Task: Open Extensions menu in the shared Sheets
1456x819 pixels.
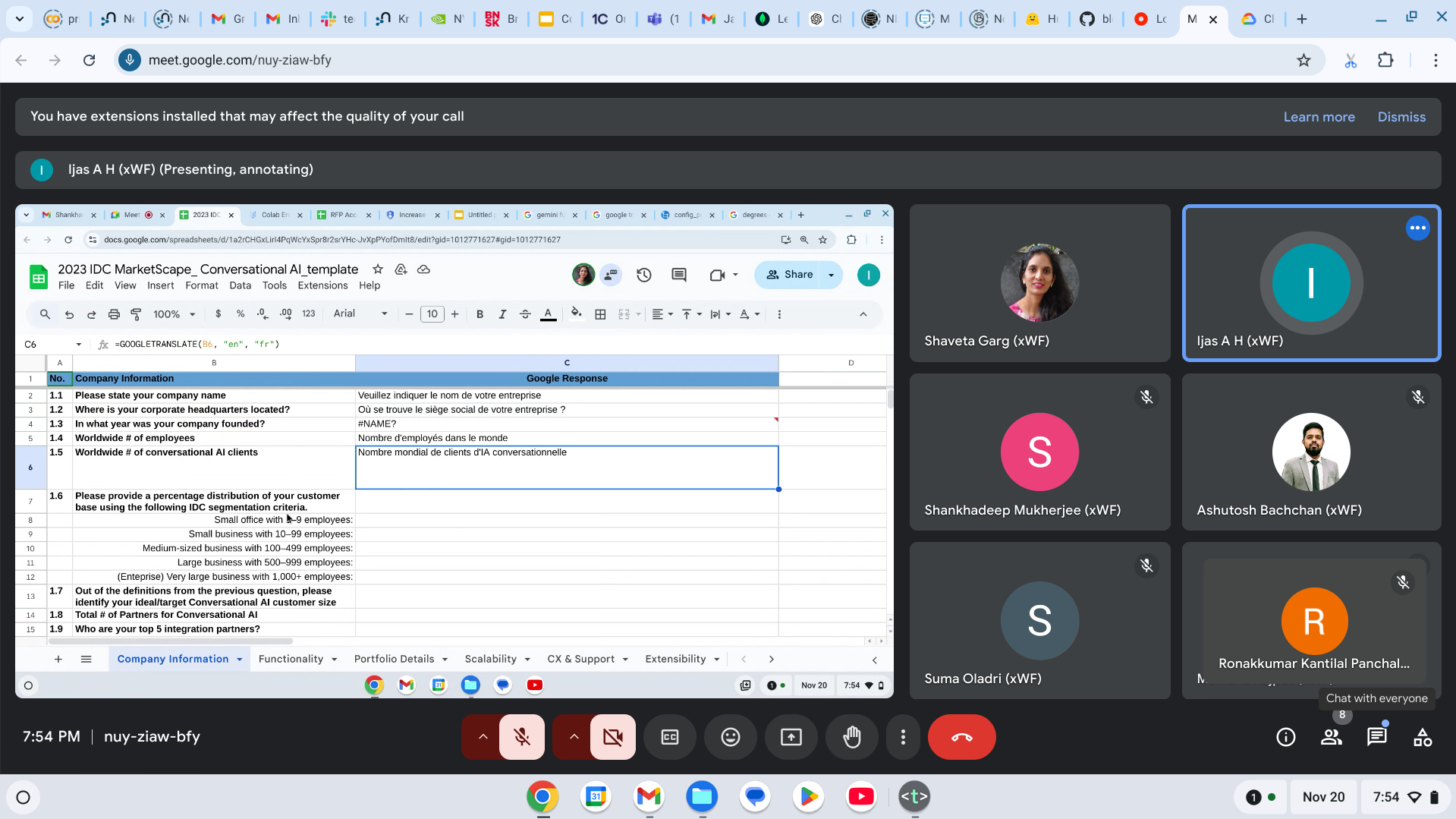Action: point(322,285)
